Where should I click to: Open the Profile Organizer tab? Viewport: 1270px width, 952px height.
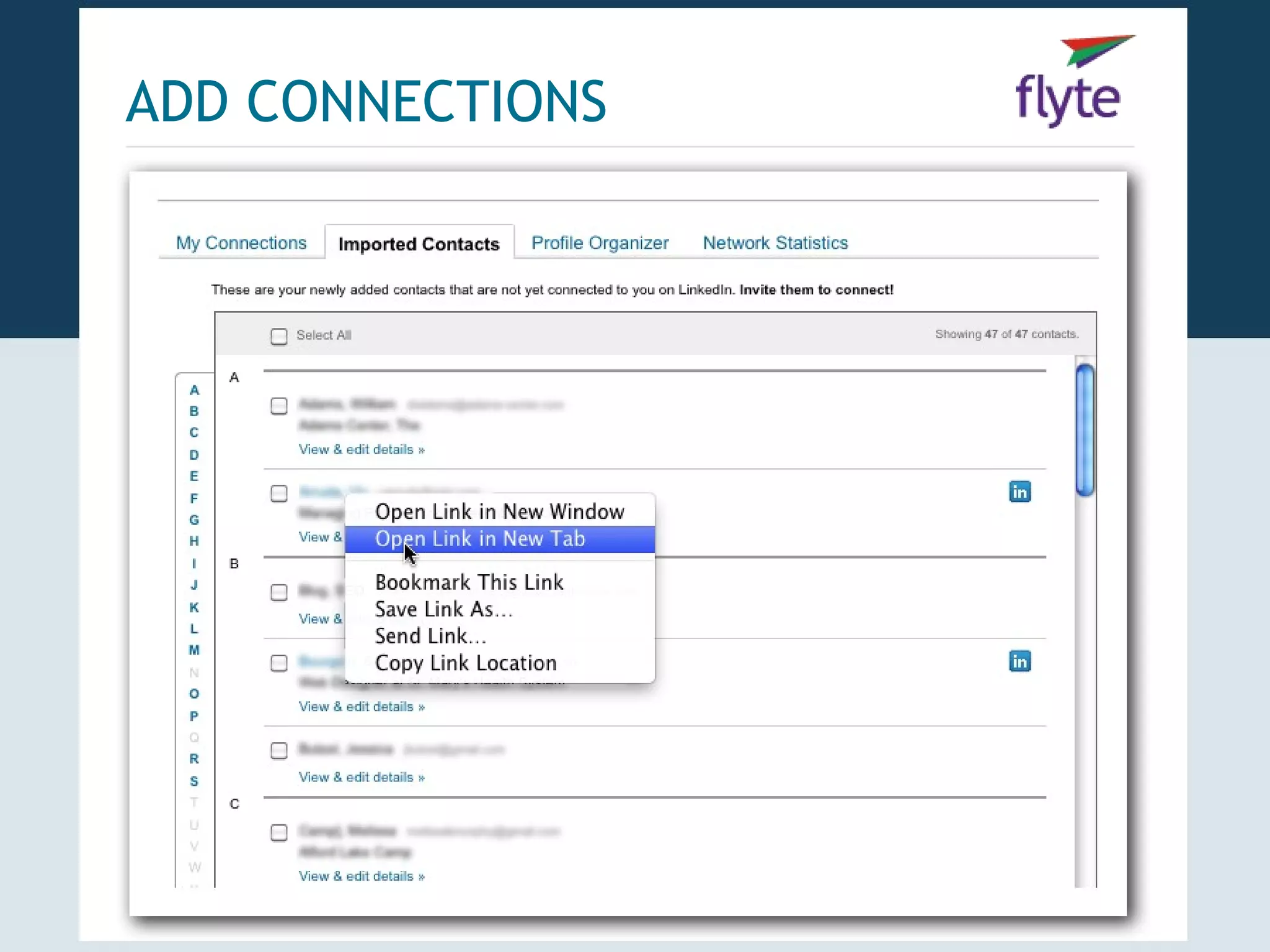click(600, 243)
